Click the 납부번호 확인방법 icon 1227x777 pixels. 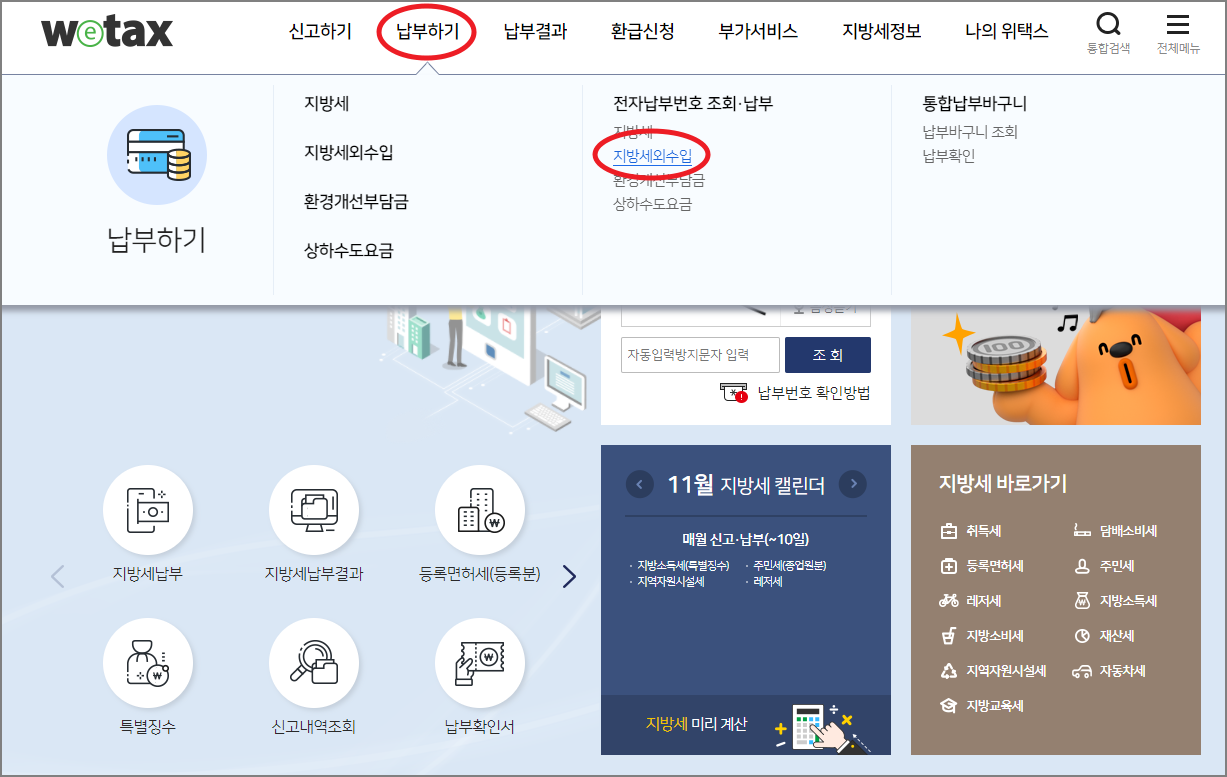[x=734, y=393]
